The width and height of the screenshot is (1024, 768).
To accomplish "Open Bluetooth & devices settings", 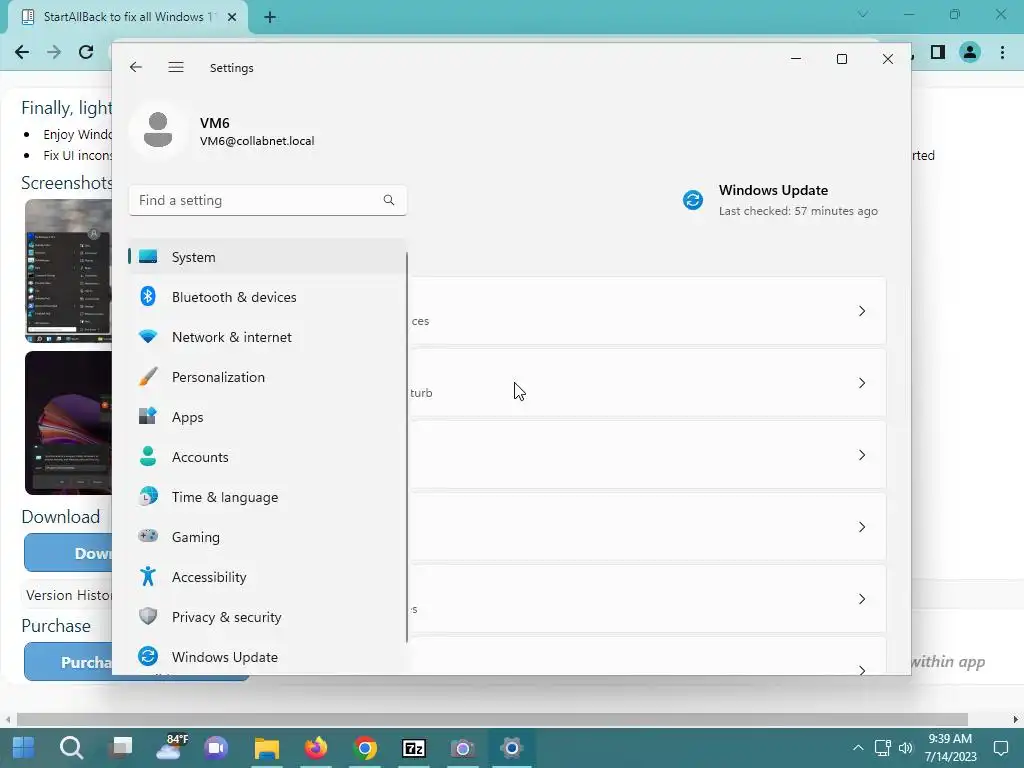I will [267, 296].
